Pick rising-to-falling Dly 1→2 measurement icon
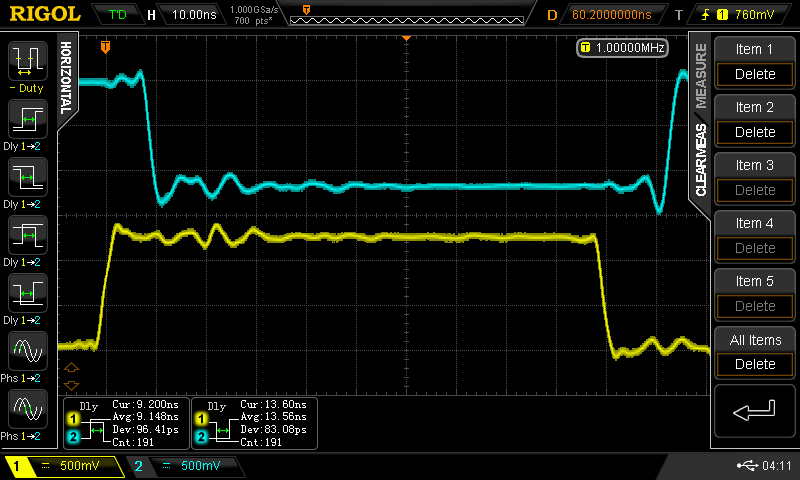800x480 pixels. [28, 235]
